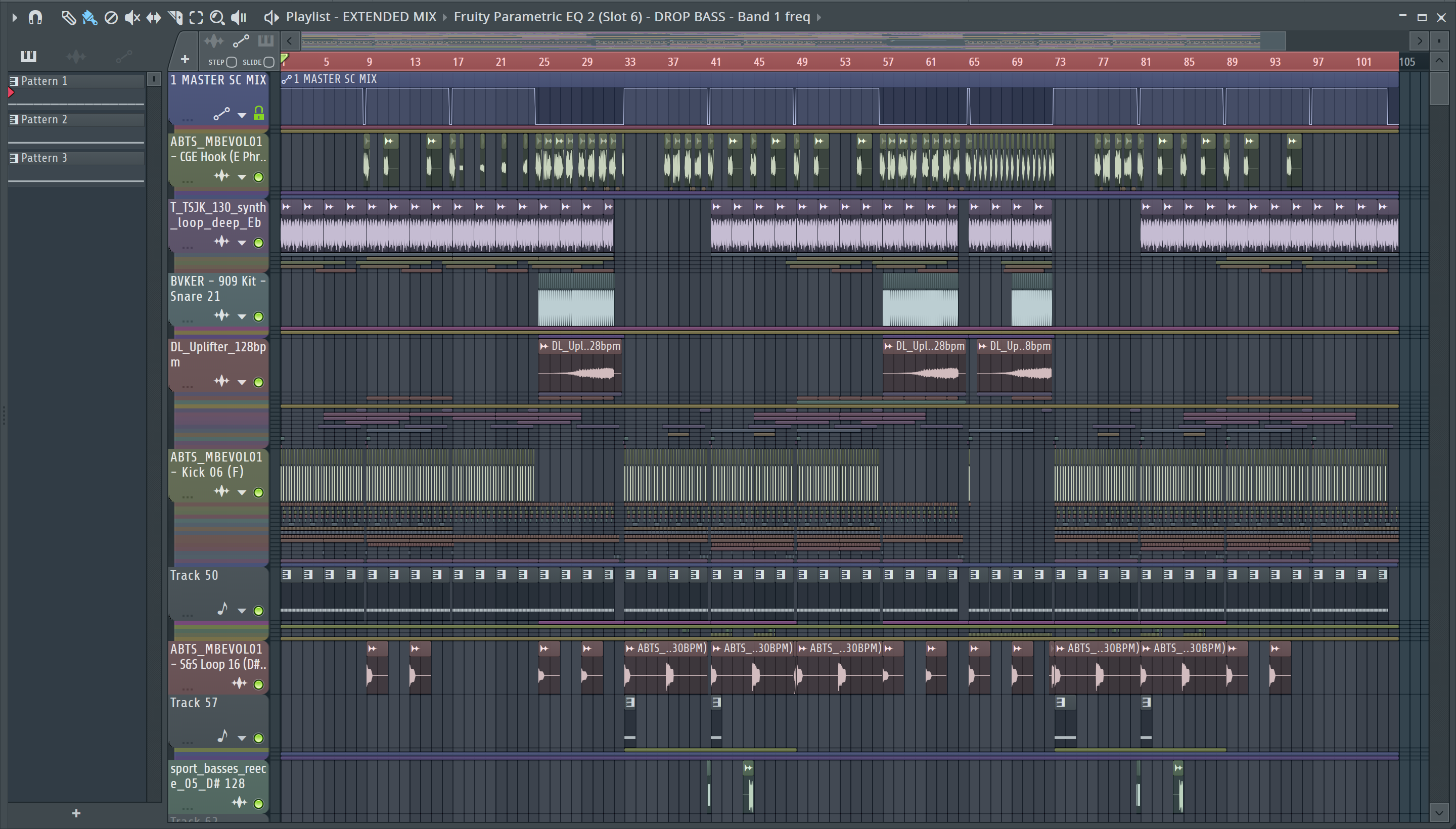Click the horizontal scrollbar song overview thumb

(x=793, y=40)
